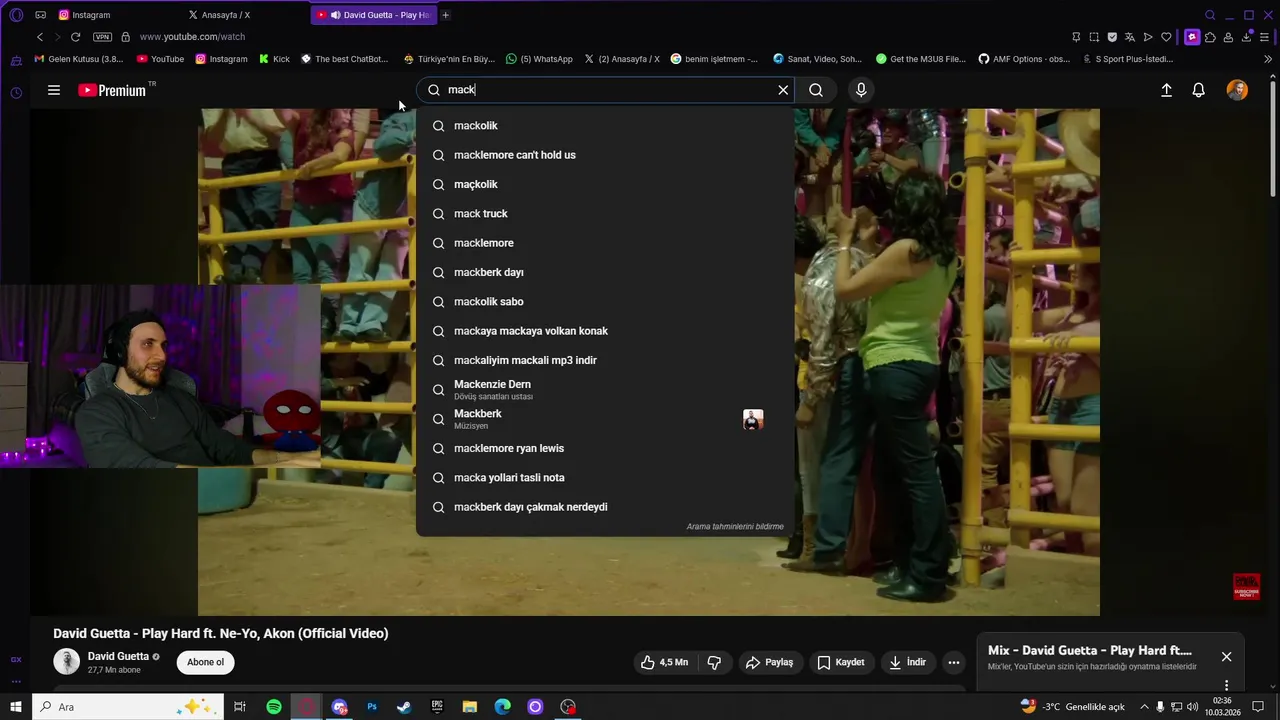This screenshot has width=1280, height=720.
Task: Open 'AMF Options - obs...' GitHub bookmark
Action: [1024, 59]
